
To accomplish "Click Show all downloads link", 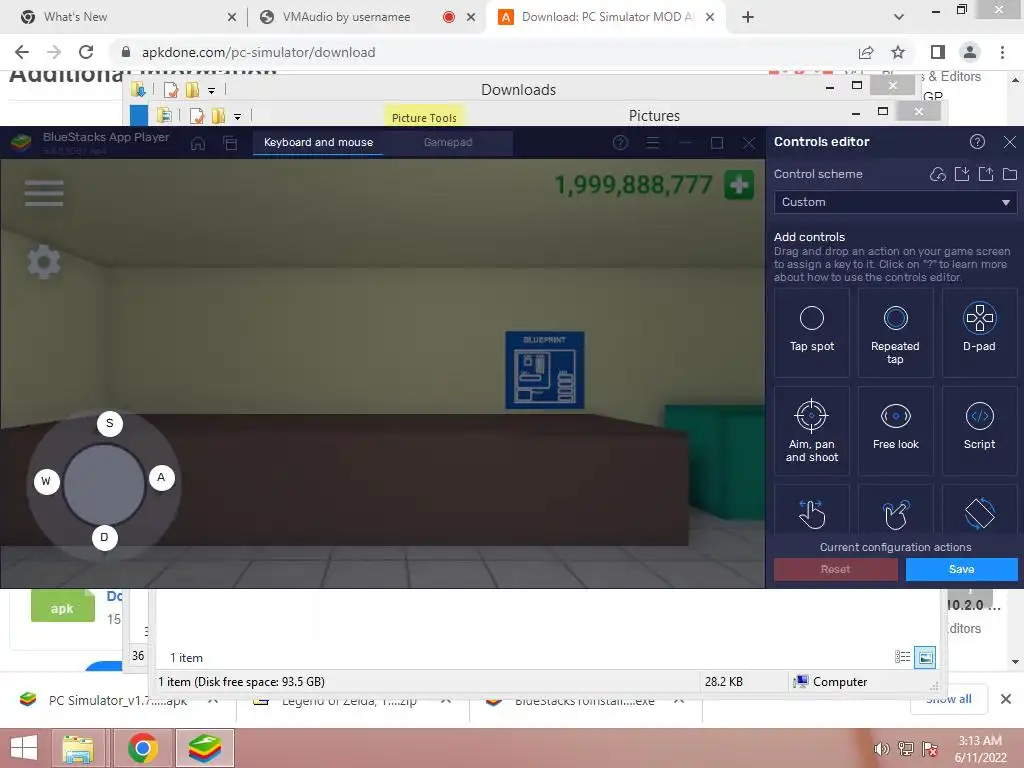I will (x=948, y=699).
